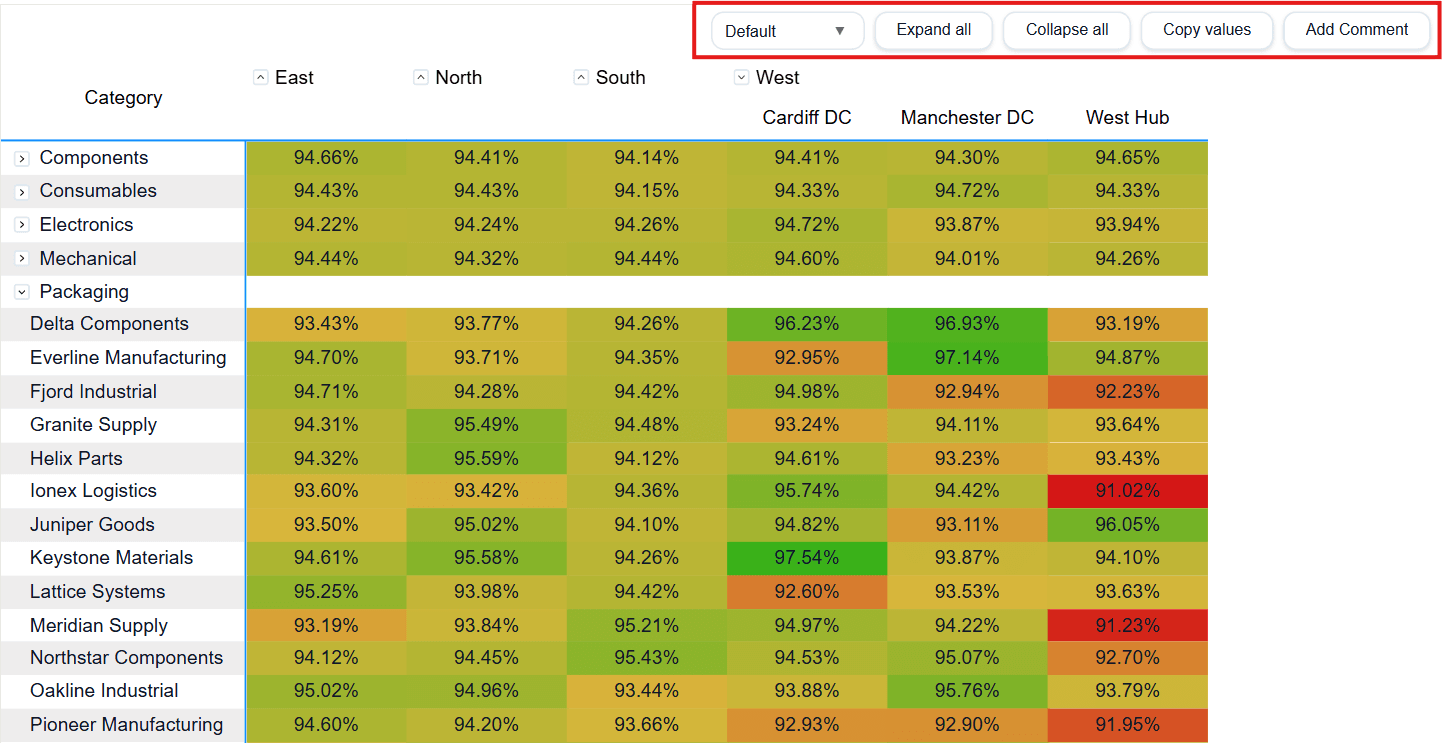
Task: Select the Oakline Industrial row label
Action: coord(104,691)
